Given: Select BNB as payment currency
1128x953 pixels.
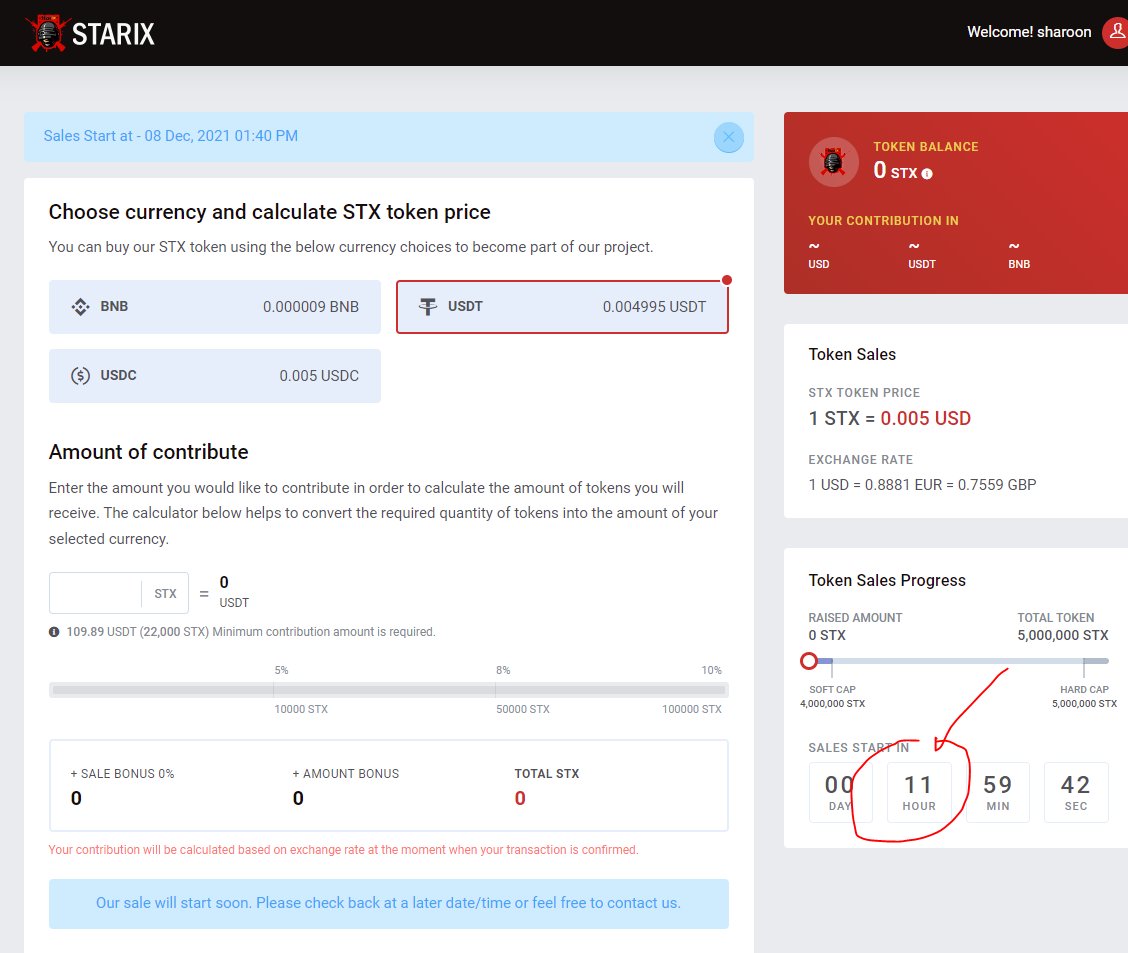Looking at the screenshot, I should tap(214, 306).
